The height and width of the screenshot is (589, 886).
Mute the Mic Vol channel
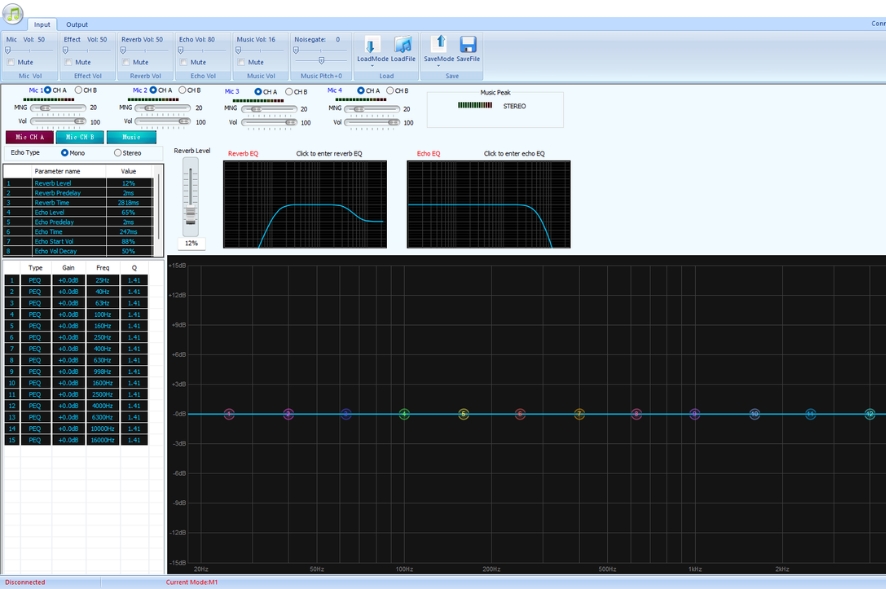click(x=12, y=62)
